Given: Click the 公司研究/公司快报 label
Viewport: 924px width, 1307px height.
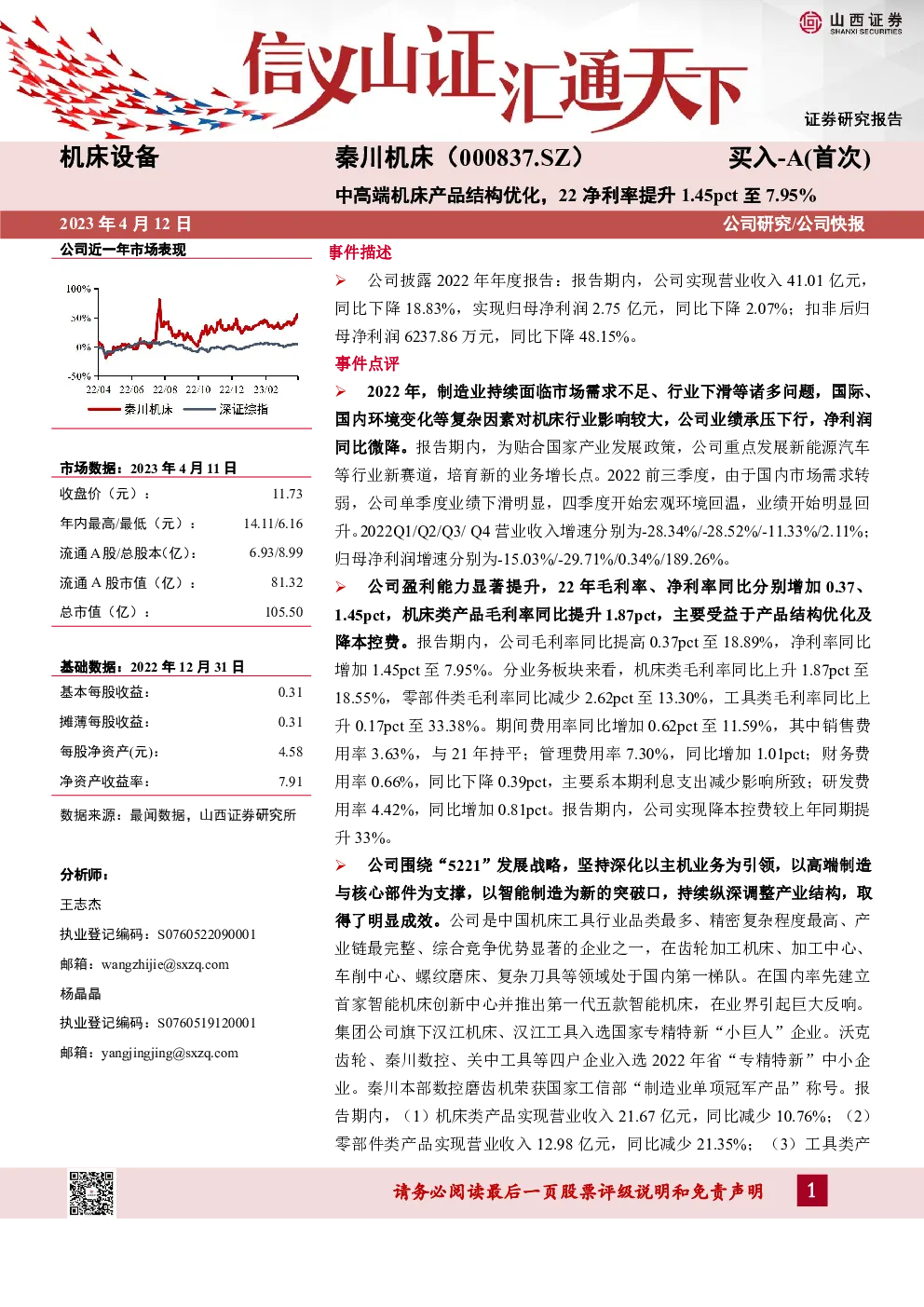Looking at the screenshot, I should (794, 224).
